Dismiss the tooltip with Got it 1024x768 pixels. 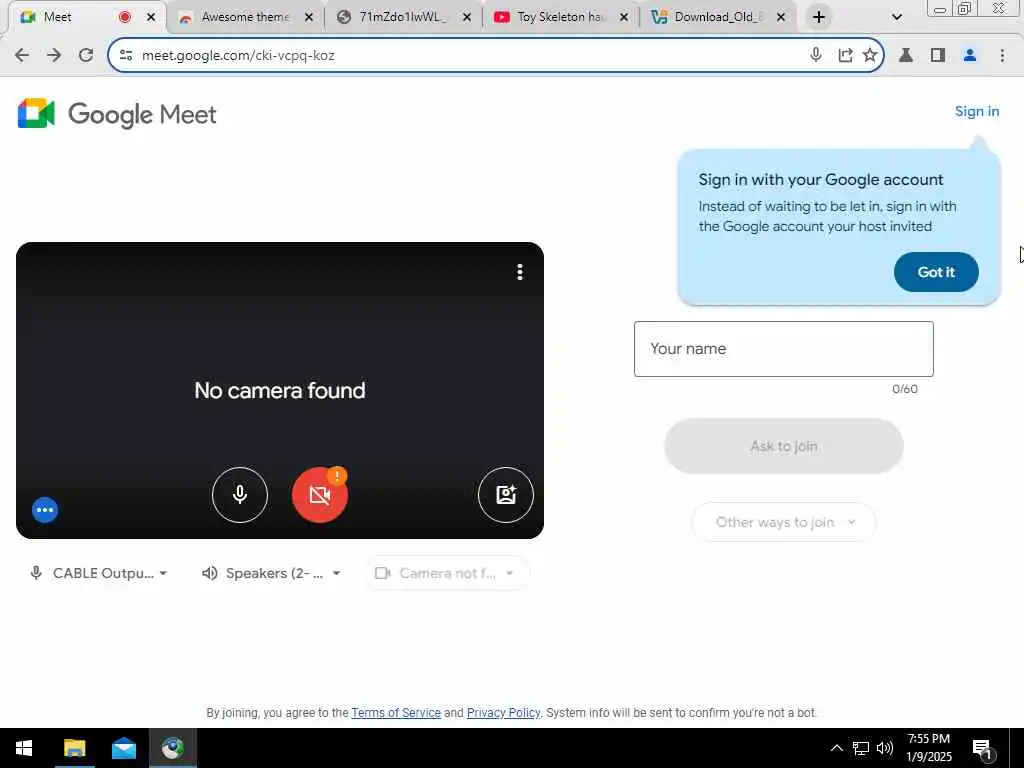936,272
